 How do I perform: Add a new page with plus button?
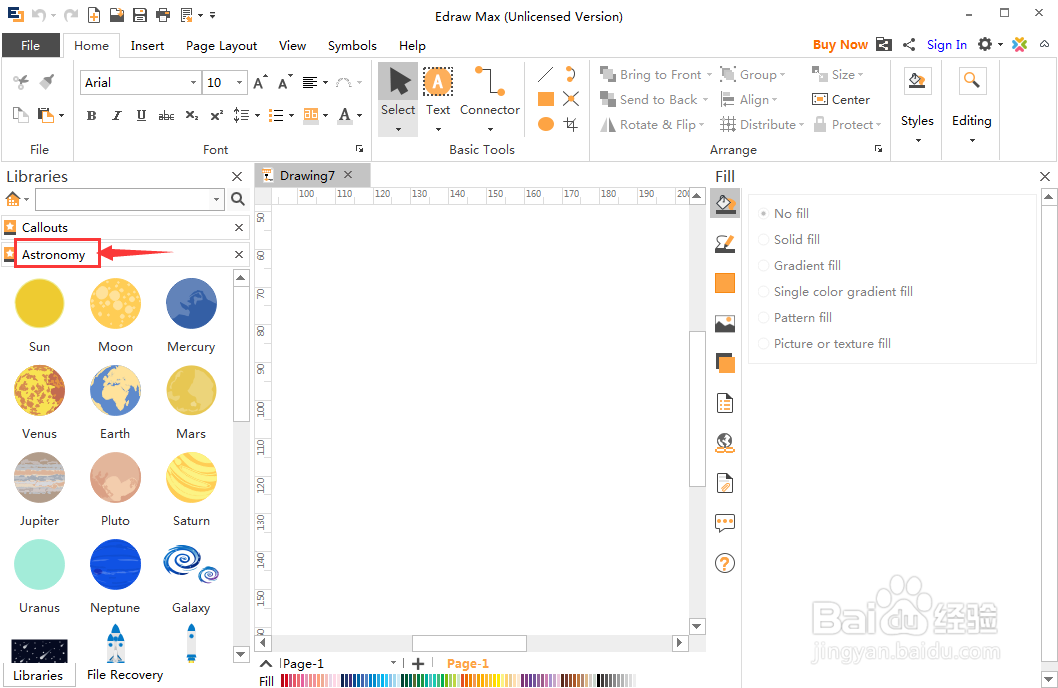(418, 664)
